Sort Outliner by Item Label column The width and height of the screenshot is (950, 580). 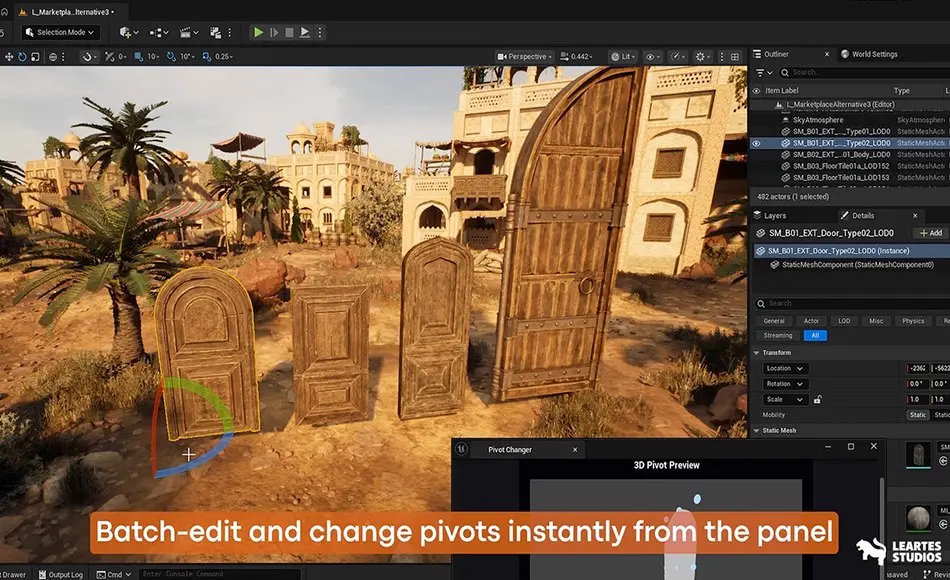782,90
